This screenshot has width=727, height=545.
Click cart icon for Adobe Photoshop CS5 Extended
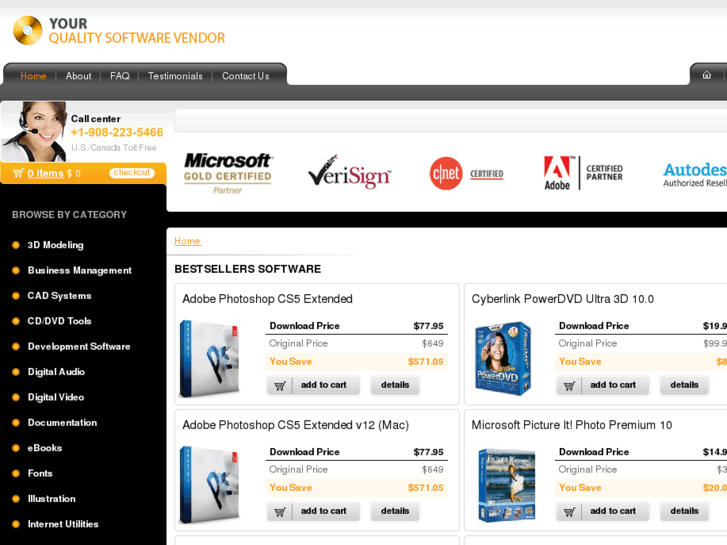click(280, 385)
